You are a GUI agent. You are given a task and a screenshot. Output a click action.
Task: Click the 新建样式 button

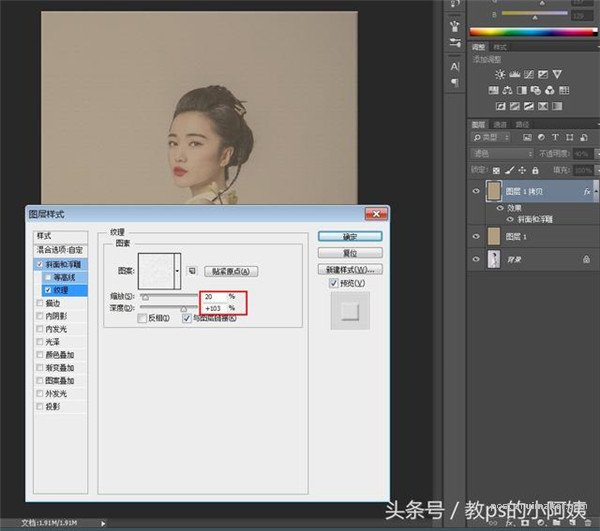pos(350,269)
